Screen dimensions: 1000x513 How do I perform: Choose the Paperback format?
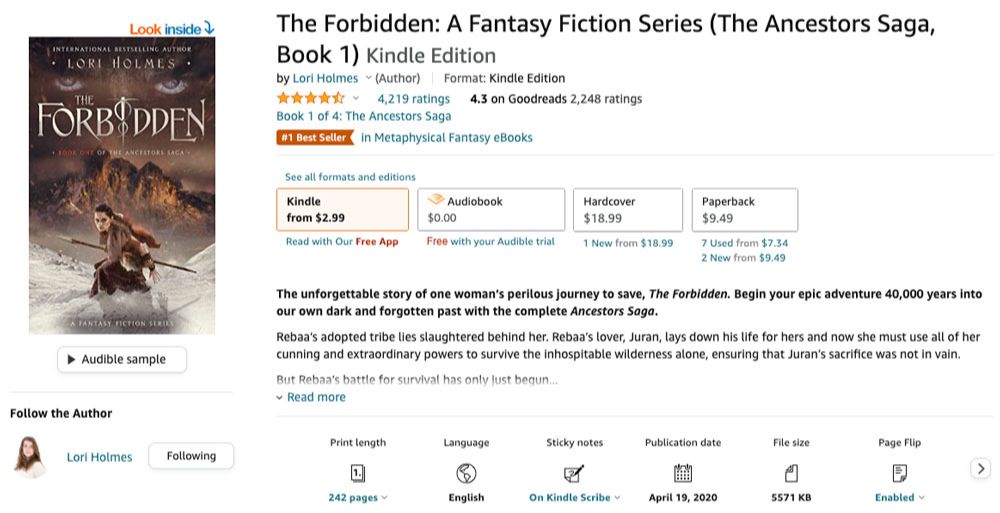[x=744, y=209]
